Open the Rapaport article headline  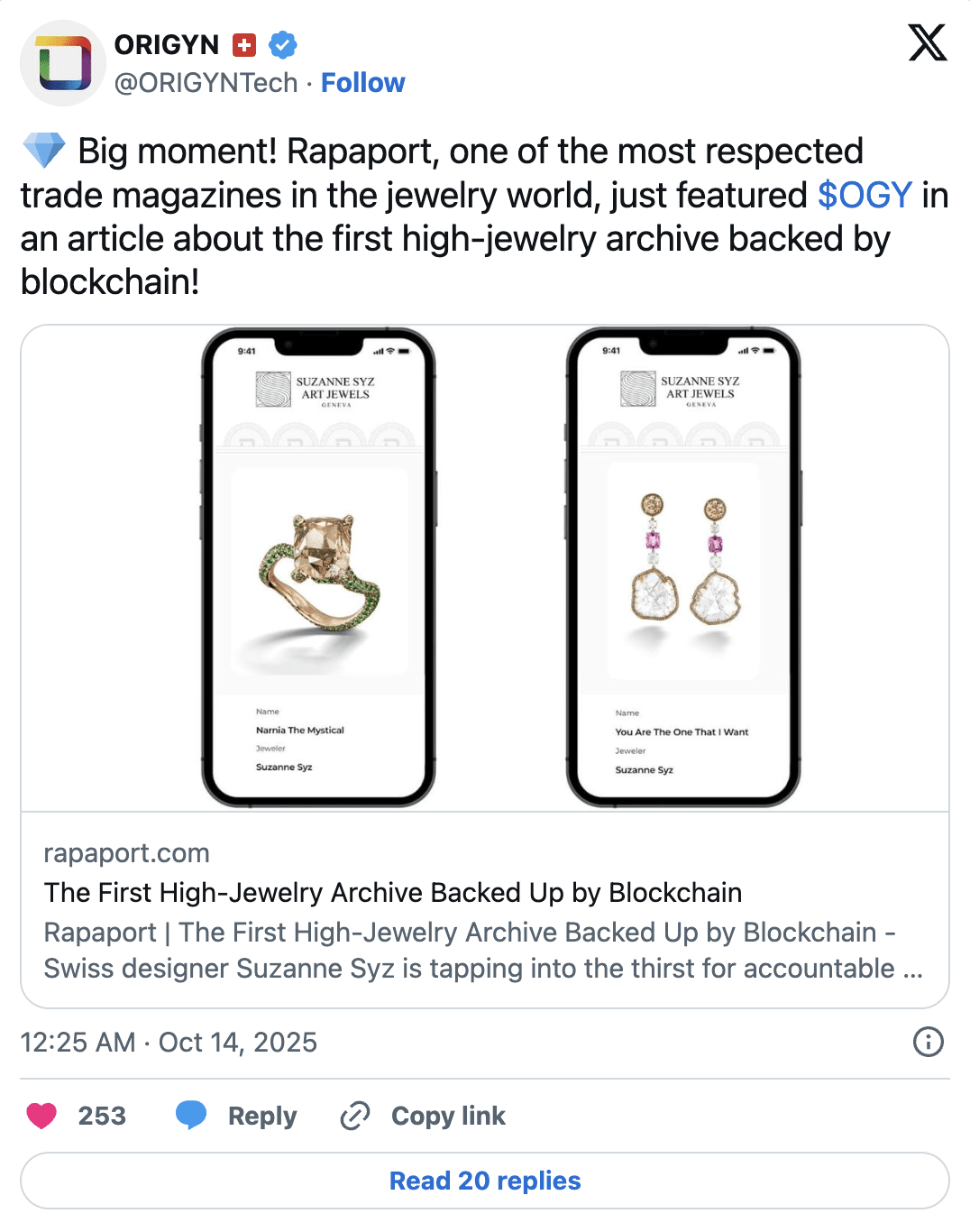[393, 892]
